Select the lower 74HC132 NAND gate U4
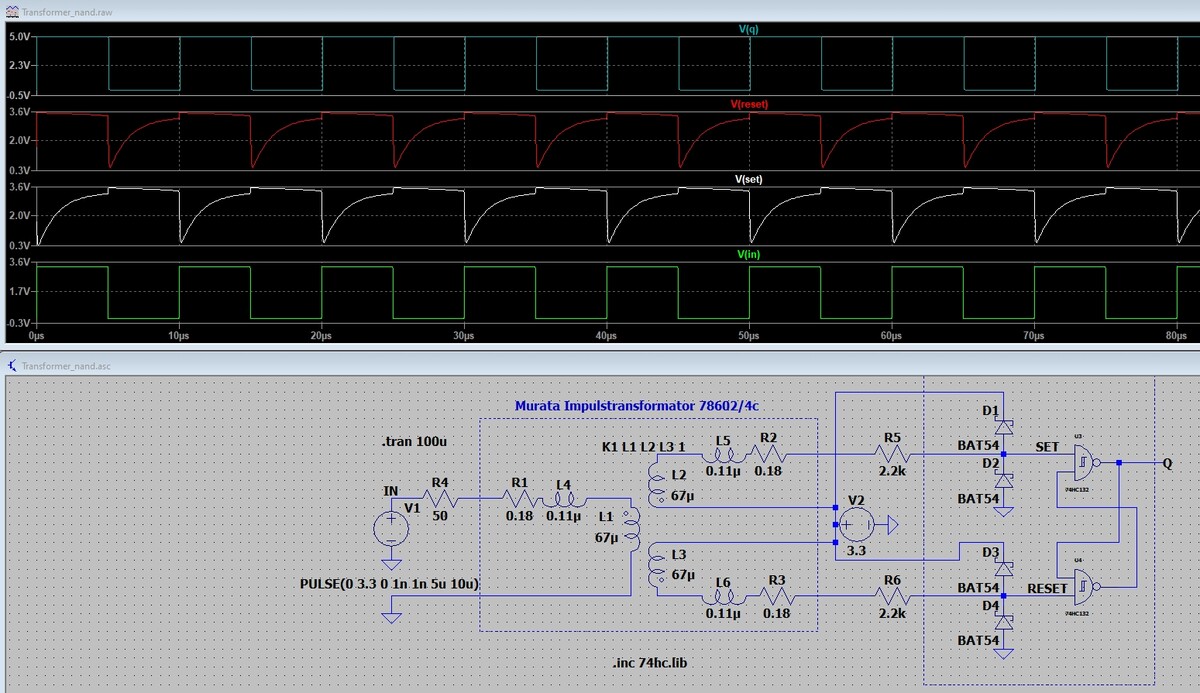The width and height of the screenshot is (1200, 693). coord(1082,585)
